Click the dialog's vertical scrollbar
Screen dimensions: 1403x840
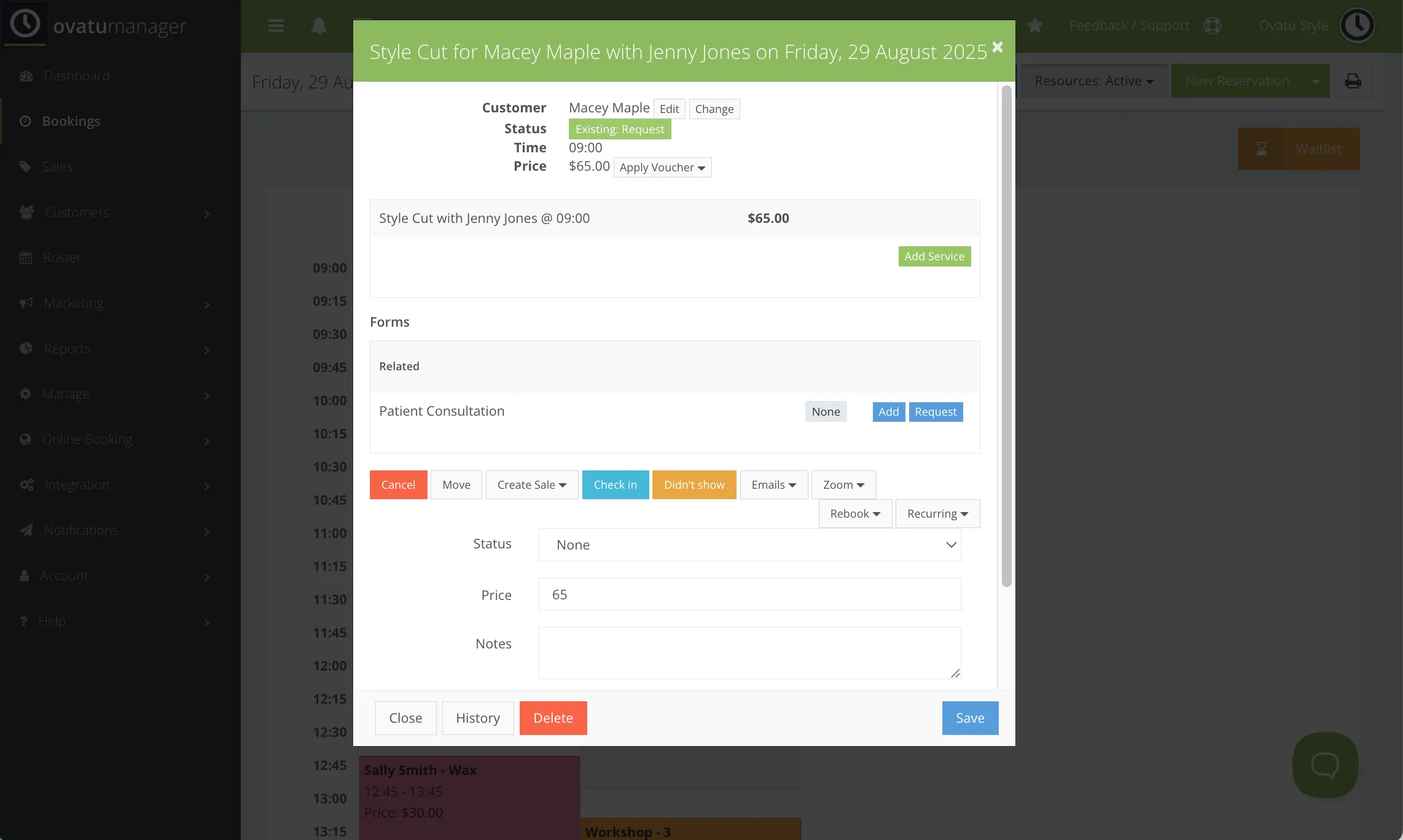1006,336
